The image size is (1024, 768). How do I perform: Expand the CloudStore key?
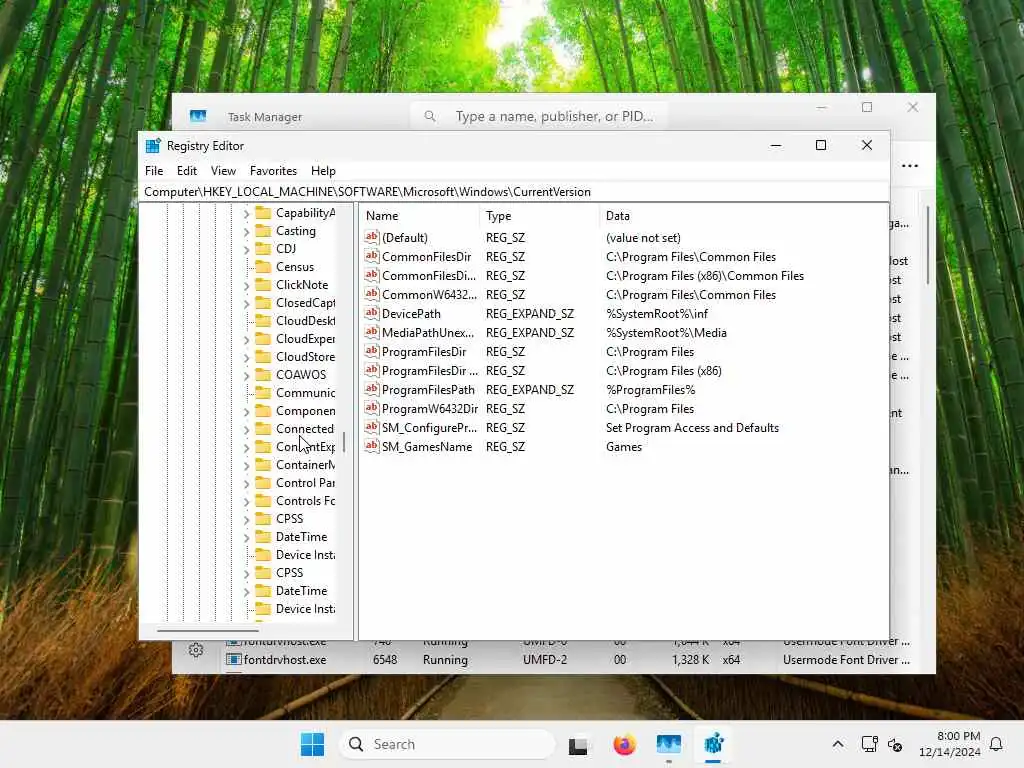[x=246, y=357]
